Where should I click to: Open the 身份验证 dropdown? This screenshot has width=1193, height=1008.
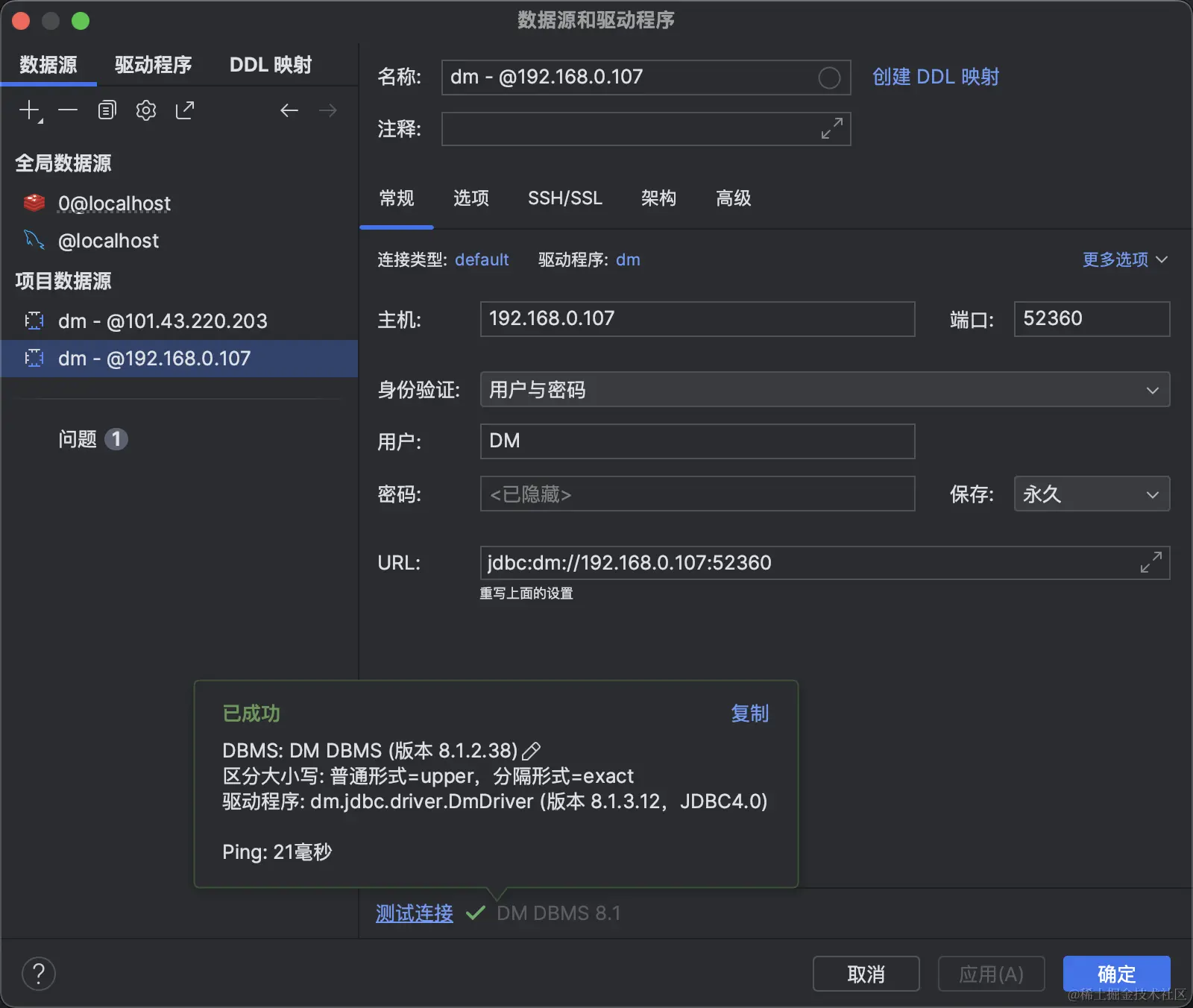coord(825,389)
